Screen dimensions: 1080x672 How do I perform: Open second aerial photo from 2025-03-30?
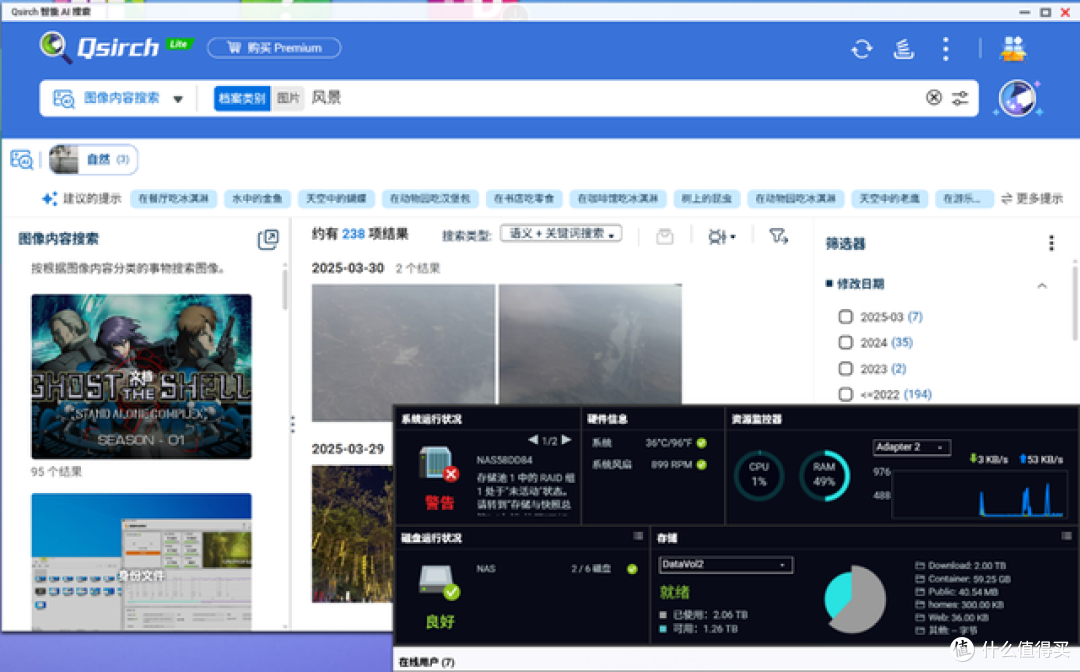590,344
